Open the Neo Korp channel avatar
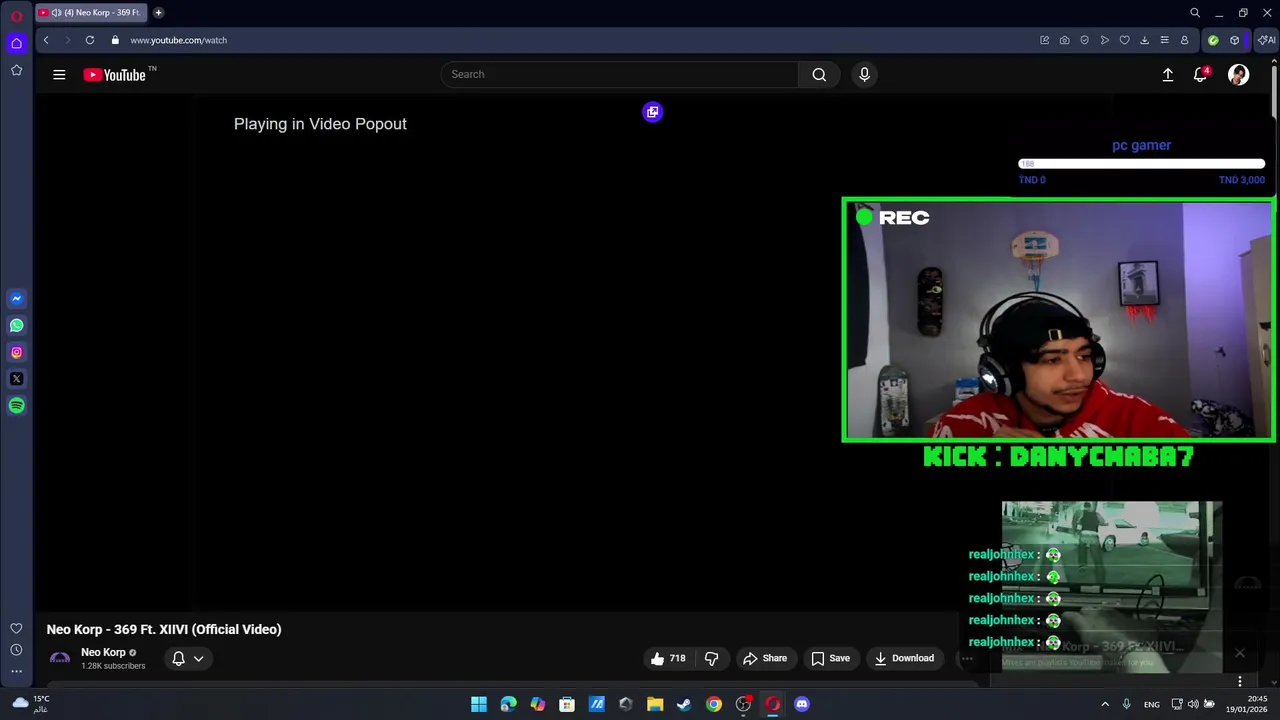Screen dimensions: 1280x720 [x=60, y=658]
